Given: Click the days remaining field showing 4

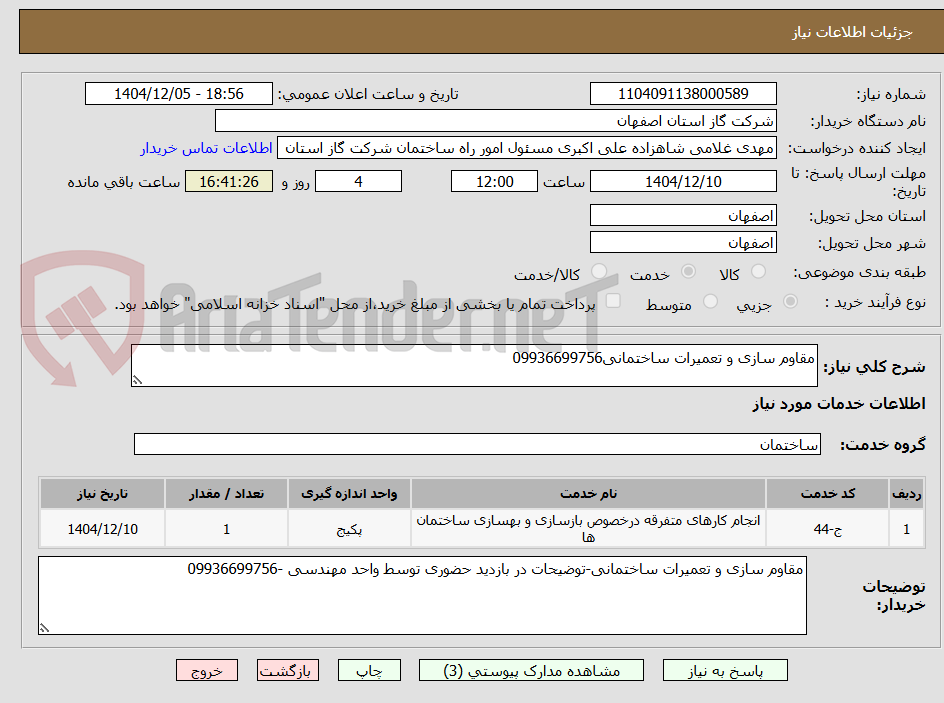Looking at the screenshot, I should pyautogui.click(x=358, y=181).
